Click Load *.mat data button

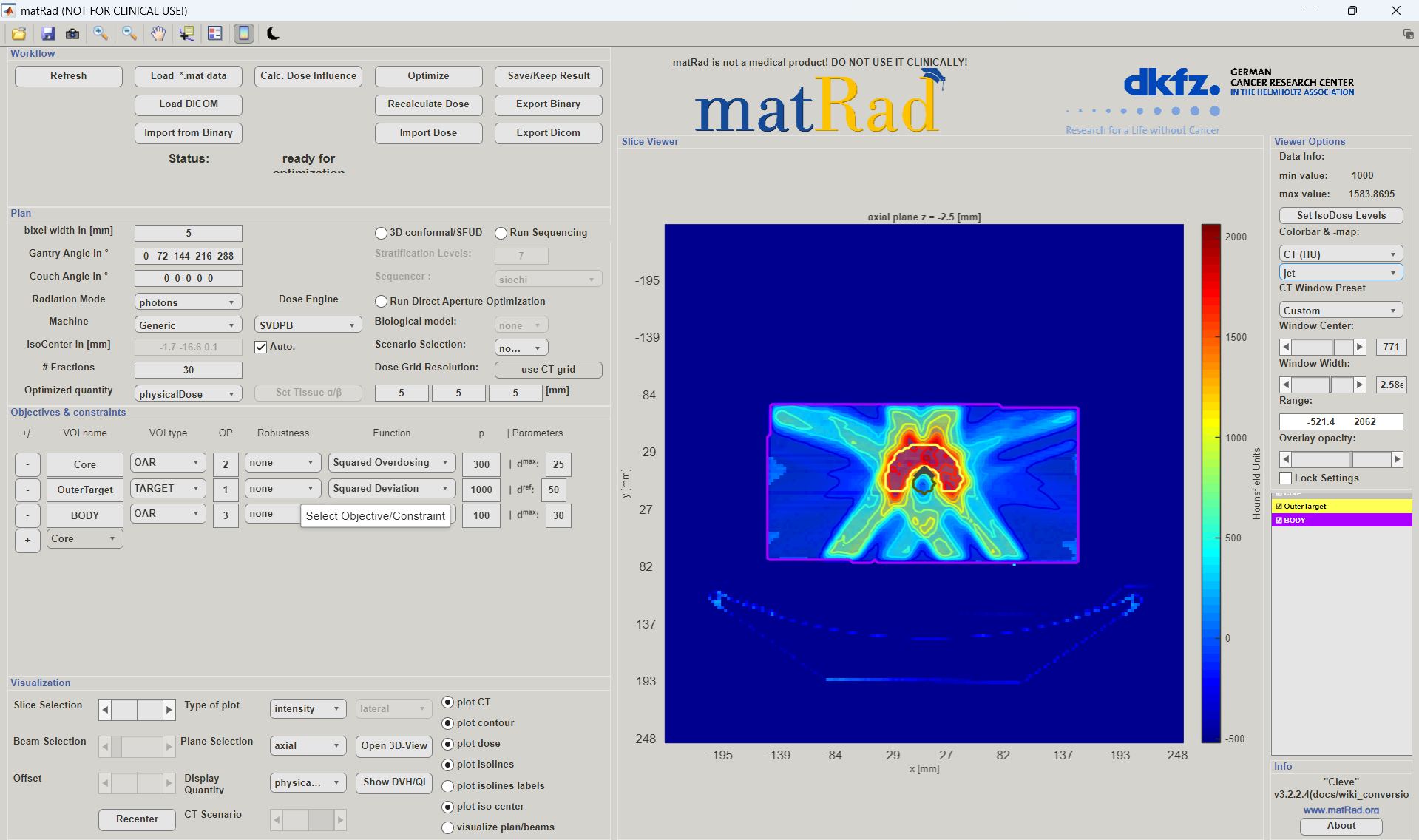(x=189, y=76)
